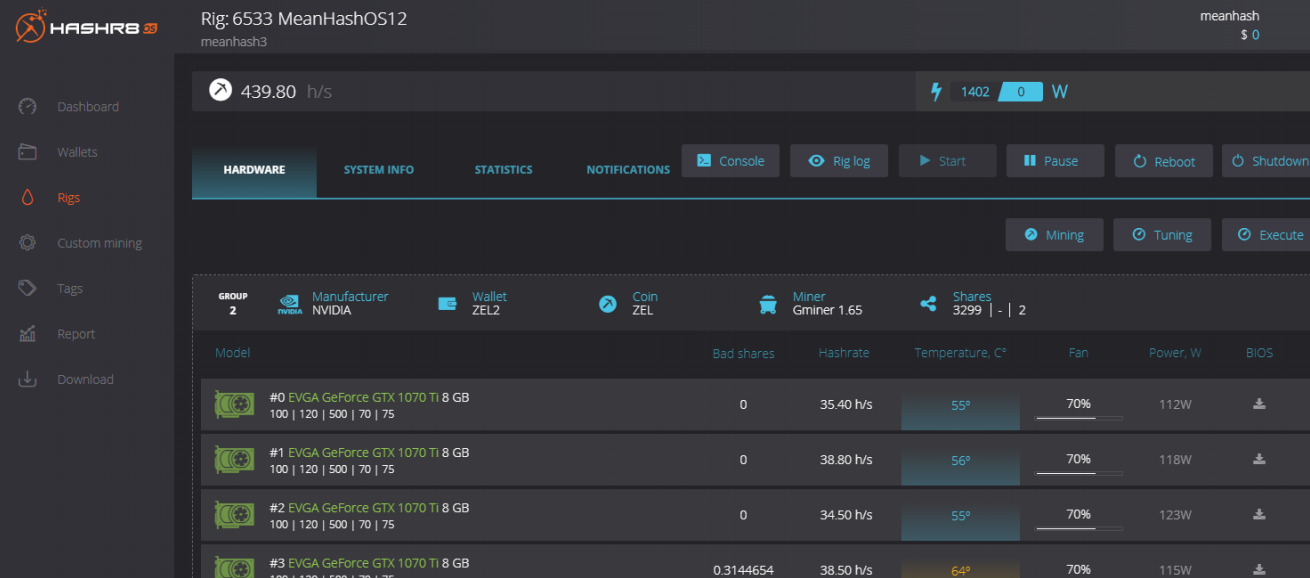This screenshot has height=578, width=1310.
Task: Download BIOS for GPU #1
Action: click(1260, 459)
